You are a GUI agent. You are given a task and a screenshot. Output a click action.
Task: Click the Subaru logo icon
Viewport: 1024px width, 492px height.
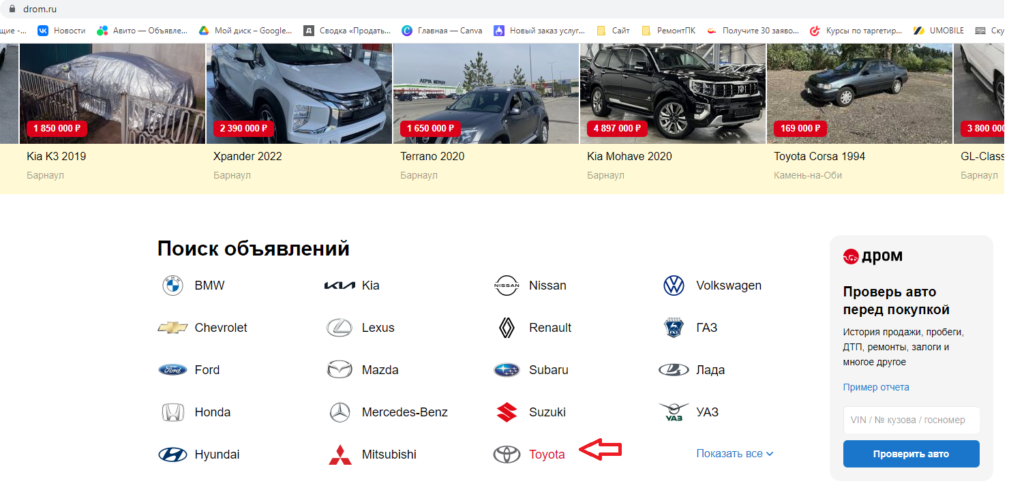coord(507,370)
